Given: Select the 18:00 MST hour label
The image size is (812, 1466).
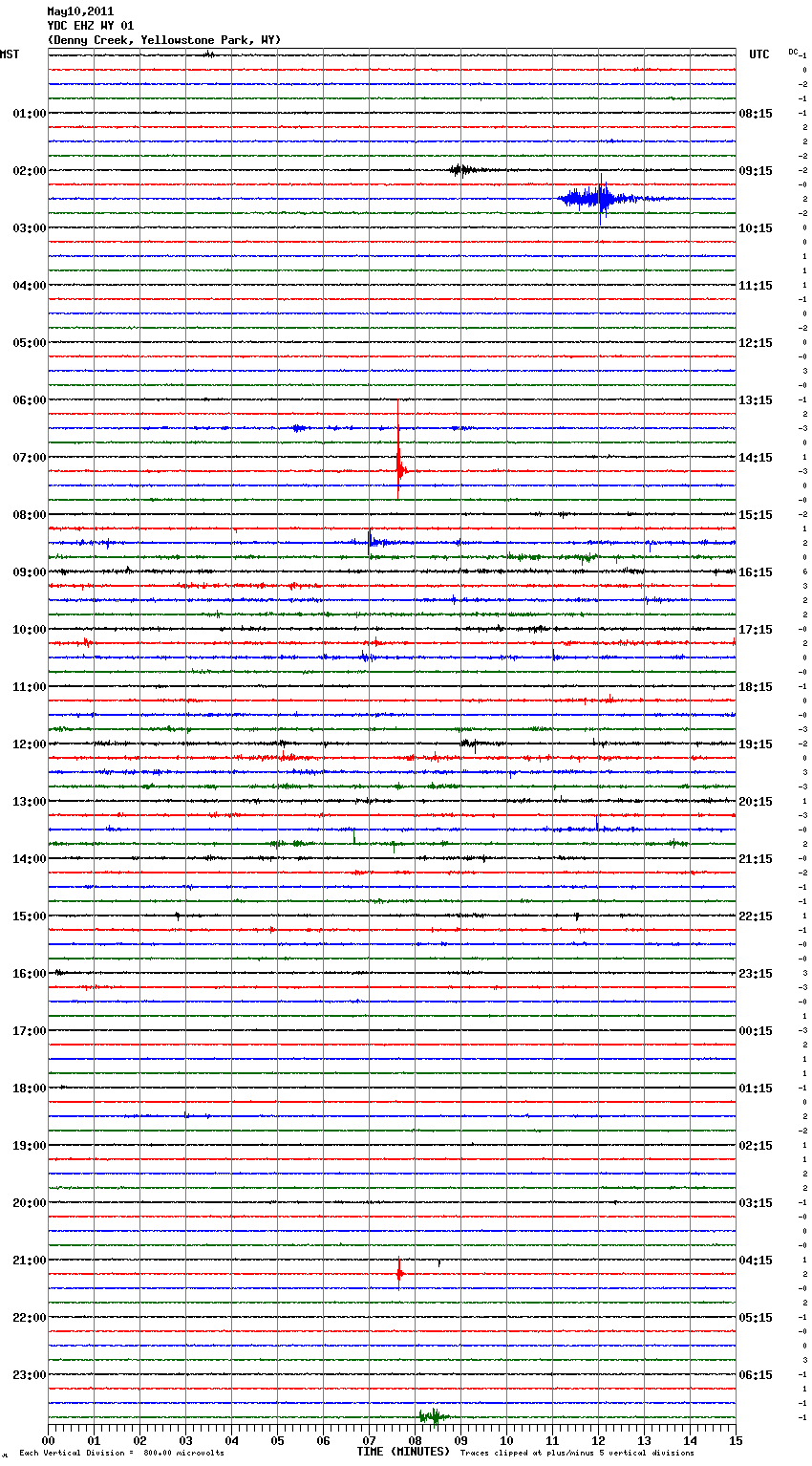Looking at the screenshot, I should [x=30, y=1089].
